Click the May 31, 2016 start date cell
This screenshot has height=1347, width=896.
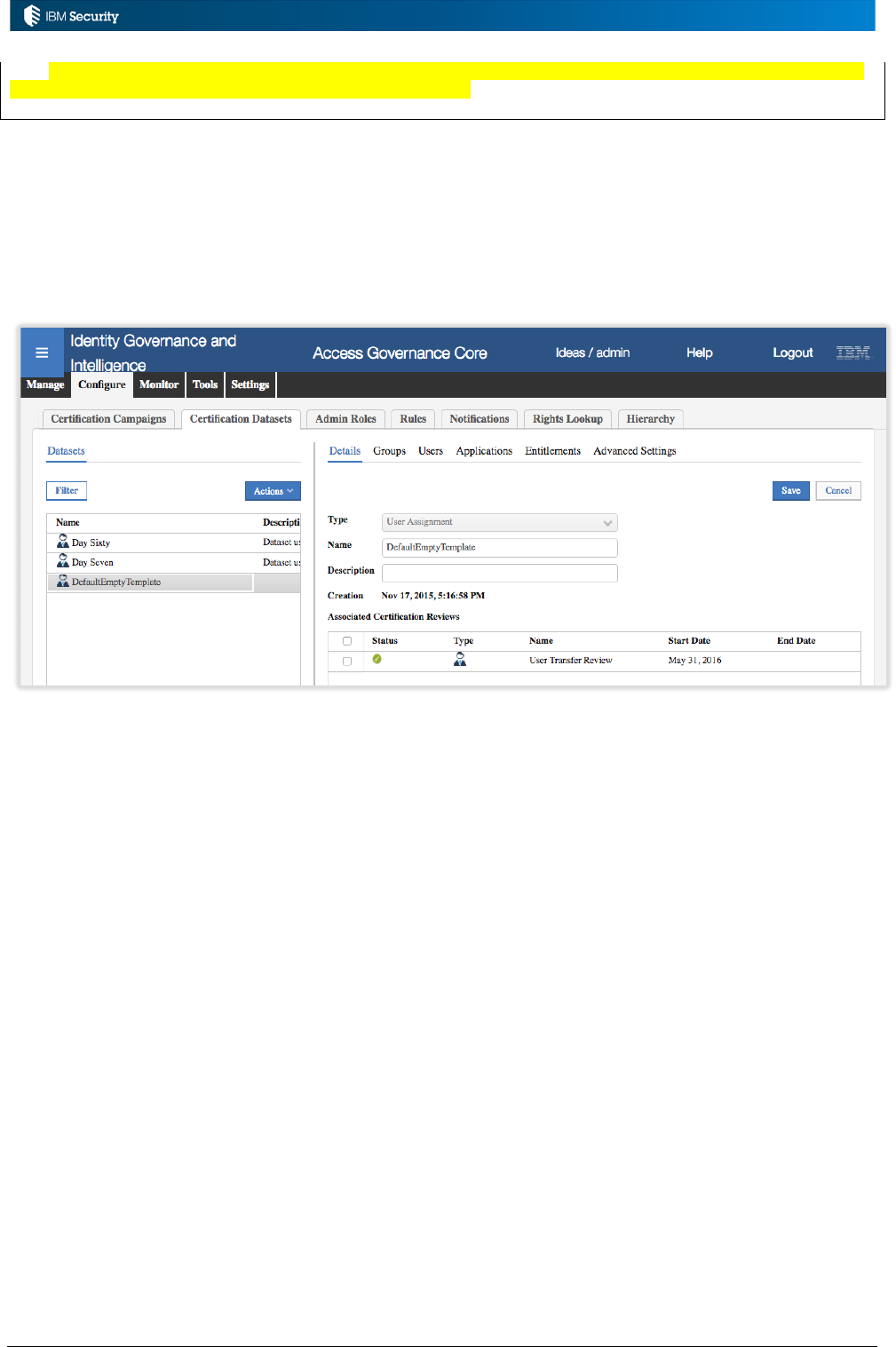coord(694,661)
